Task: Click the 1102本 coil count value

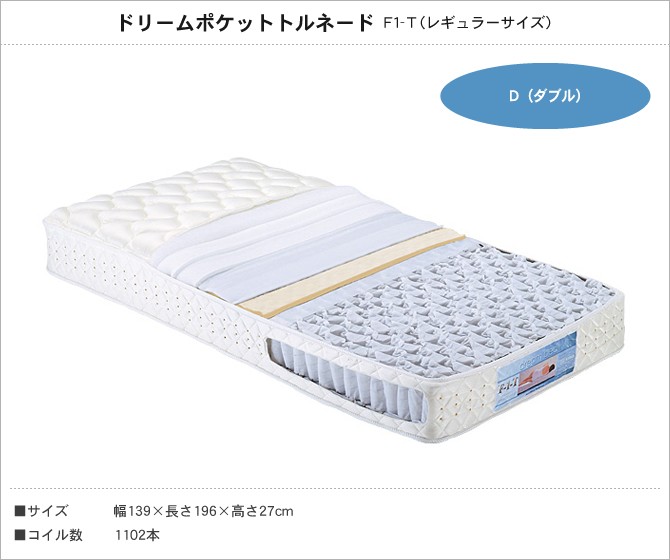Action: (137, 535)
